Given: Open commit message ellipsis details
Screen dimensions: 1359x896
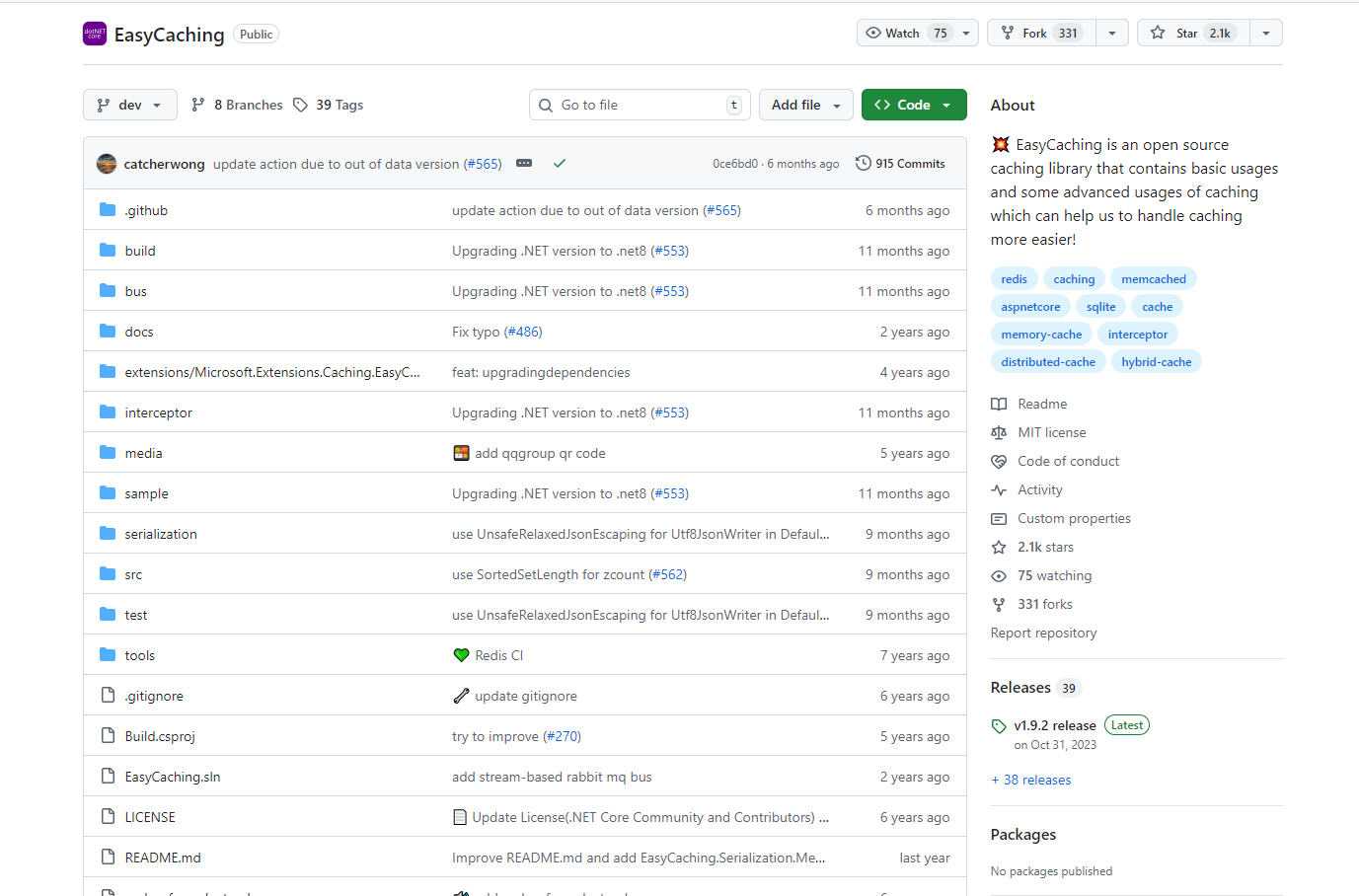Looking at the screenshot, I should click(x=524, y=164).
